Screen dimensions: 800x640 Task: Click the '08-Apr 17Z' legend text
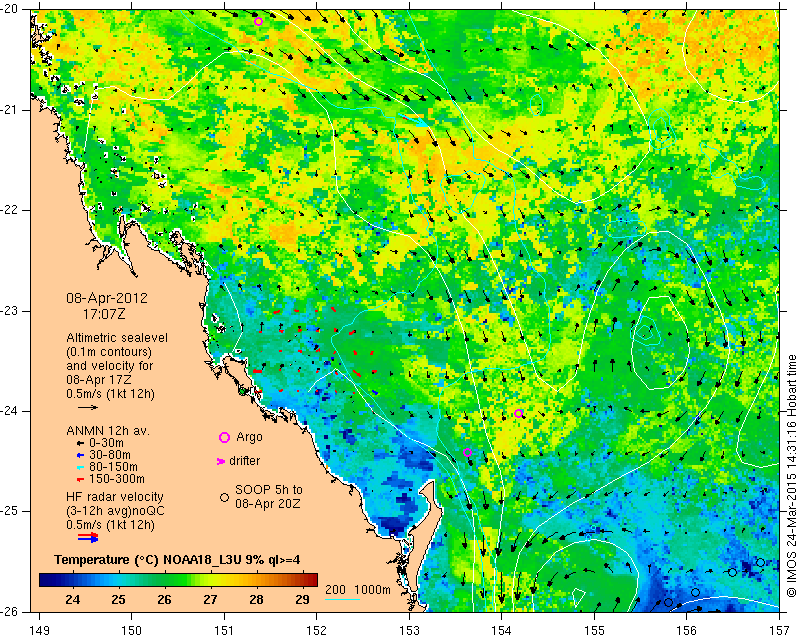[x=98, y=380]
